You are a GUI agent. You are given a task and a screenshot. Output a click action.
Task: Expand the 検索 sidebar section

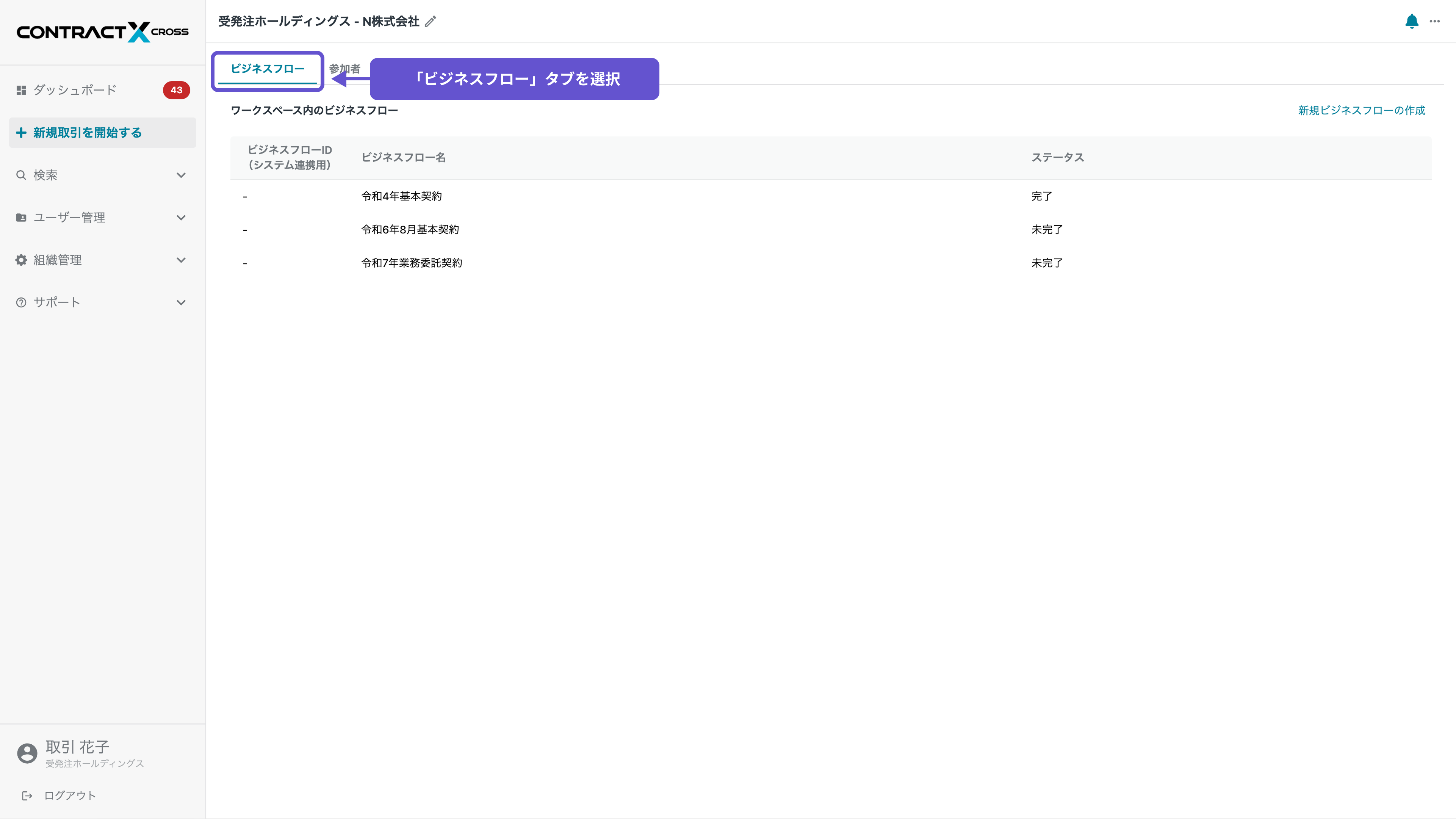[181, 175]
